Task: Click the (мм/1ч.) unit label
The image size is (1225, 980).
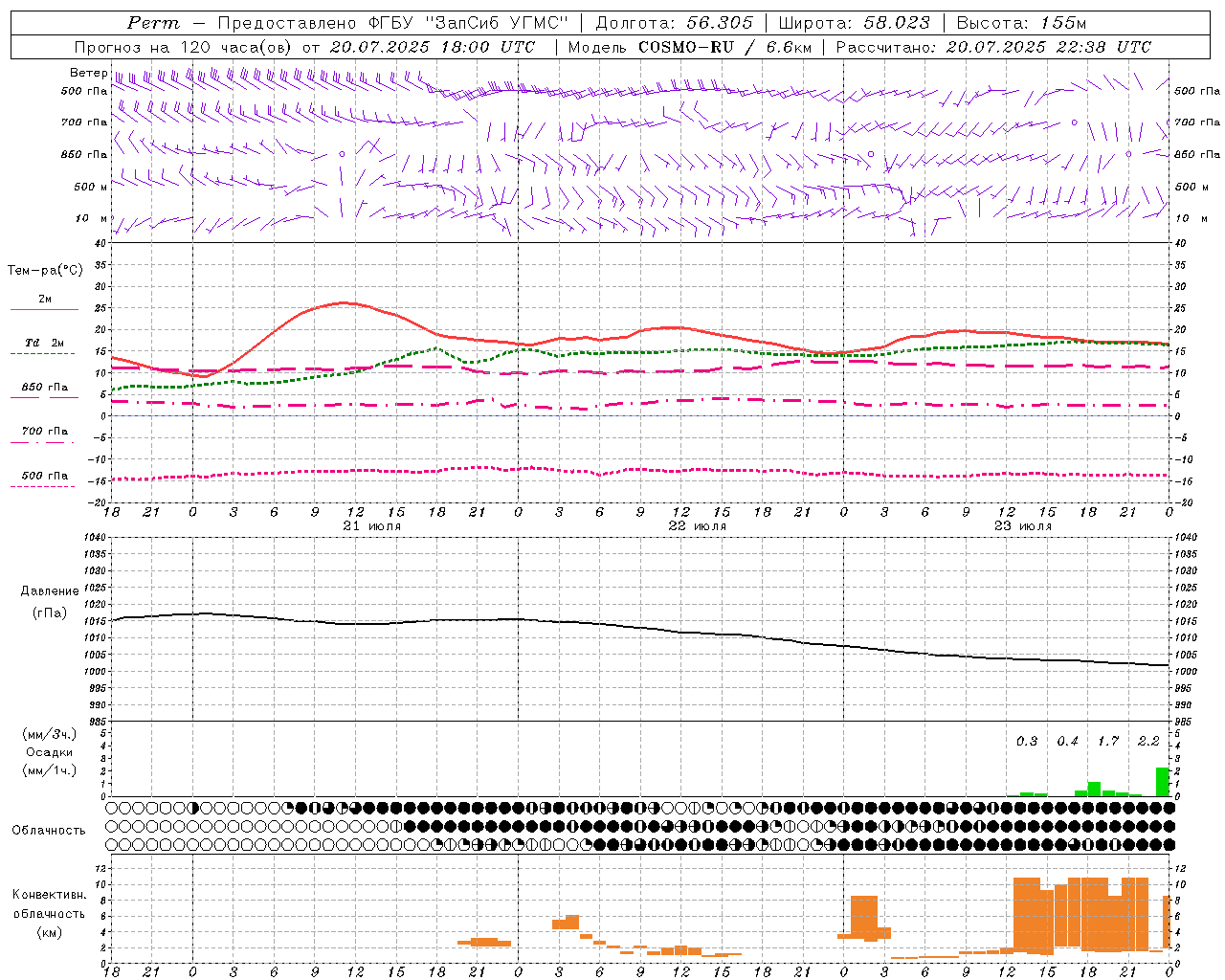Action: pos(49,770)
